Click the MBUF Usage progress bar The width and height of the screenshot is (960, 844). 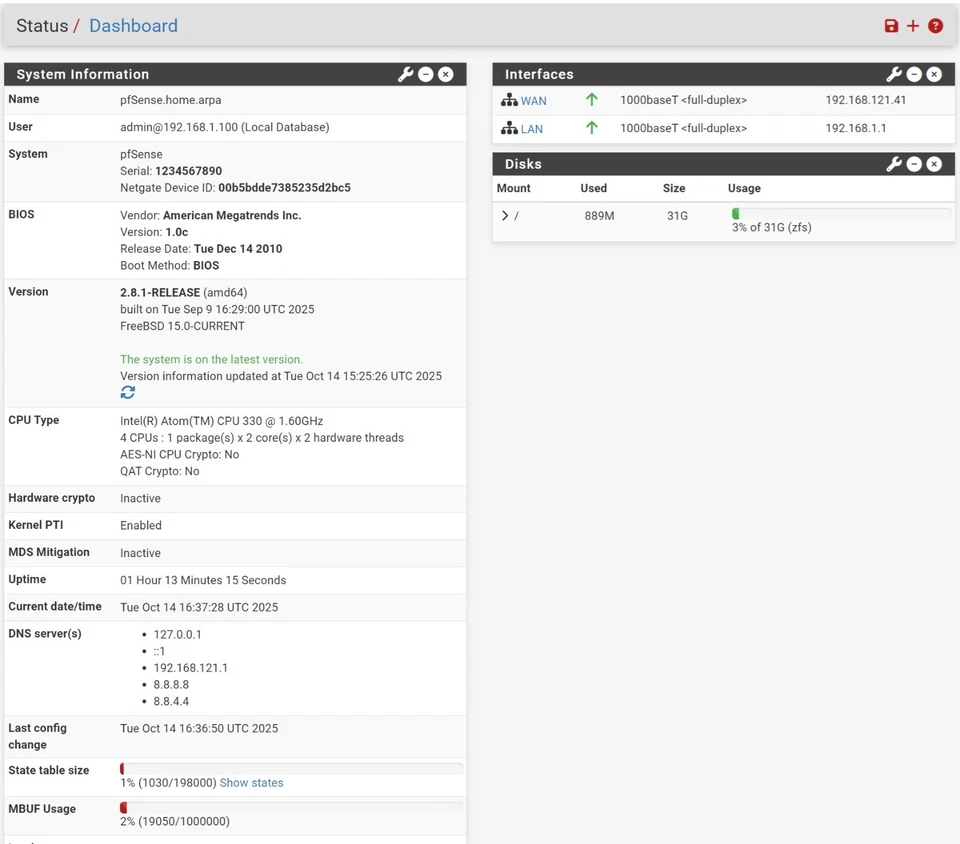[x=291, y=807]
